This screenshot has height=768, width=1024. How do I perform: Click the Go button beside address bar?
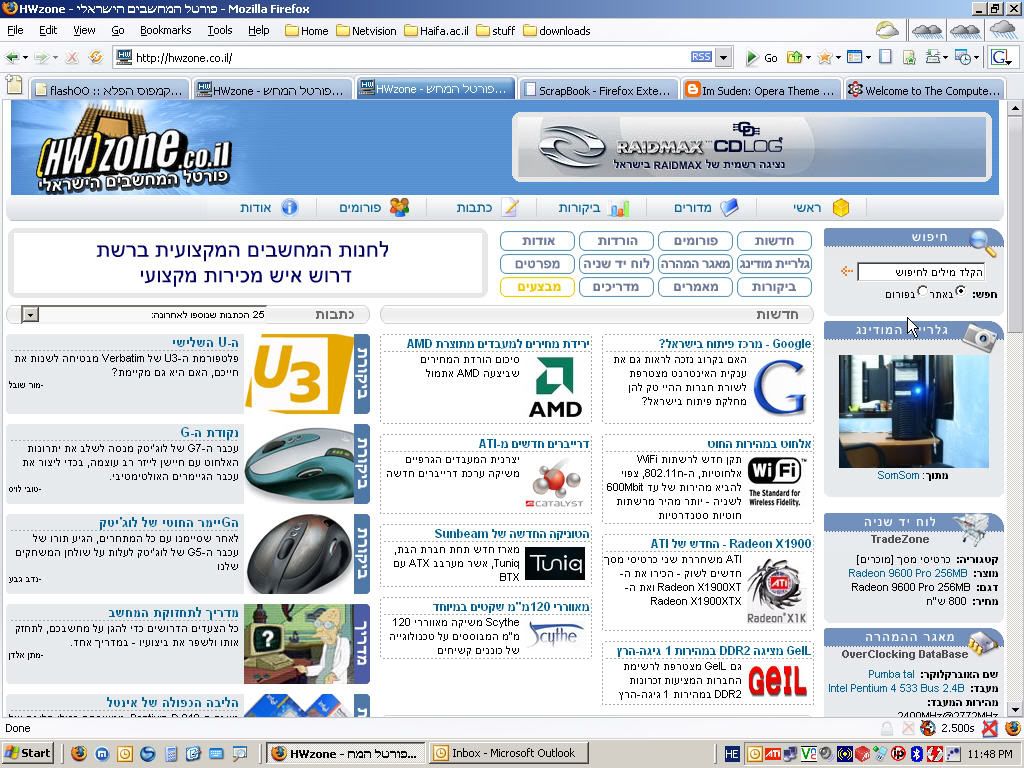coord(762,57)
